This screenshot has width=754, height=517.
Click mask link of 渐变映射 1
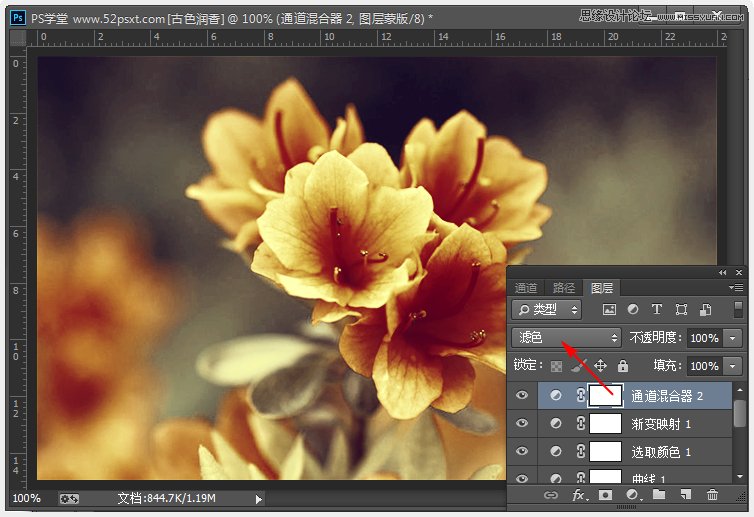[x=580, y=423]
